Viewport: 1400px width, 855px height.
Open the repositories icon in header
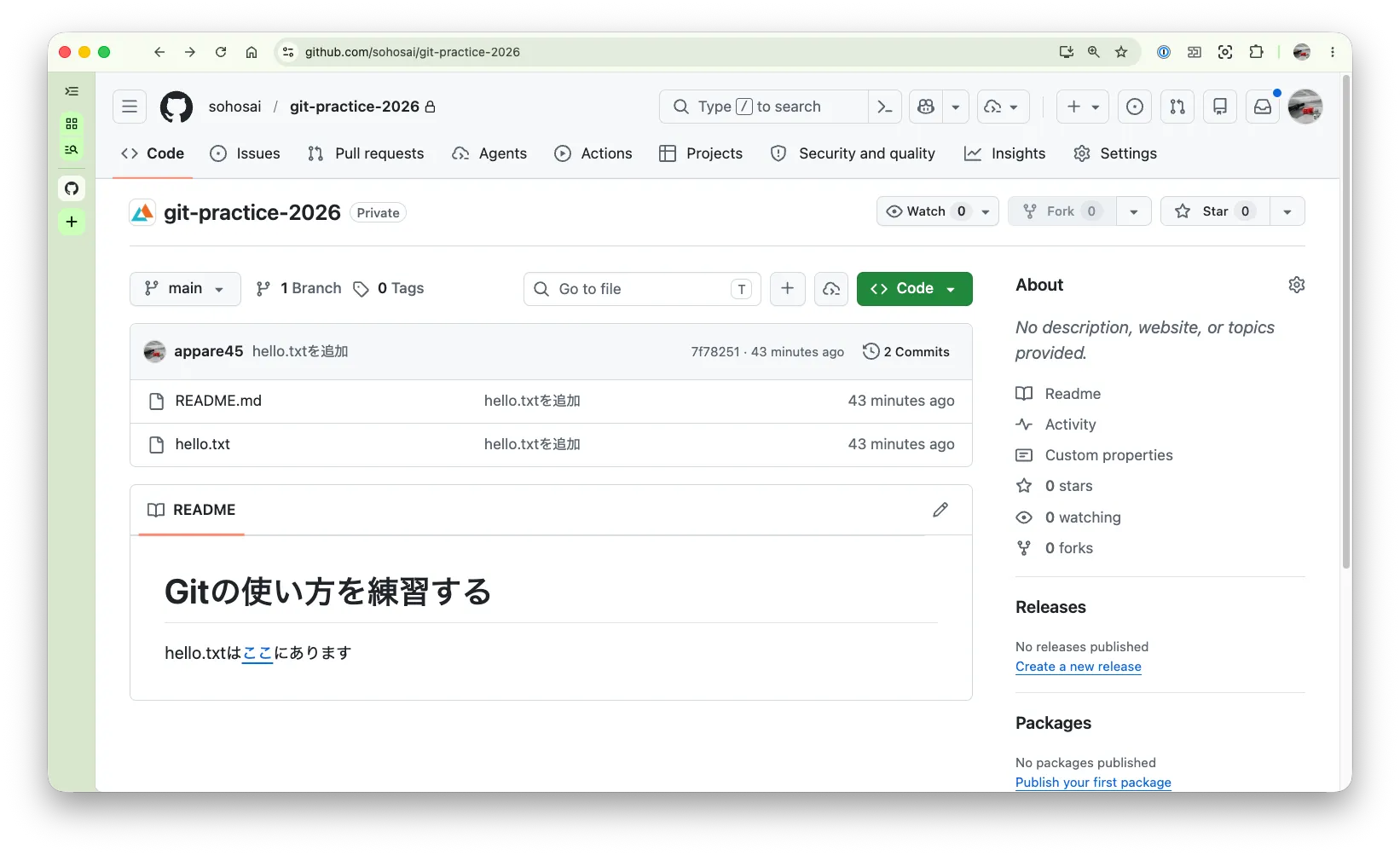(x=1220, y=107)
